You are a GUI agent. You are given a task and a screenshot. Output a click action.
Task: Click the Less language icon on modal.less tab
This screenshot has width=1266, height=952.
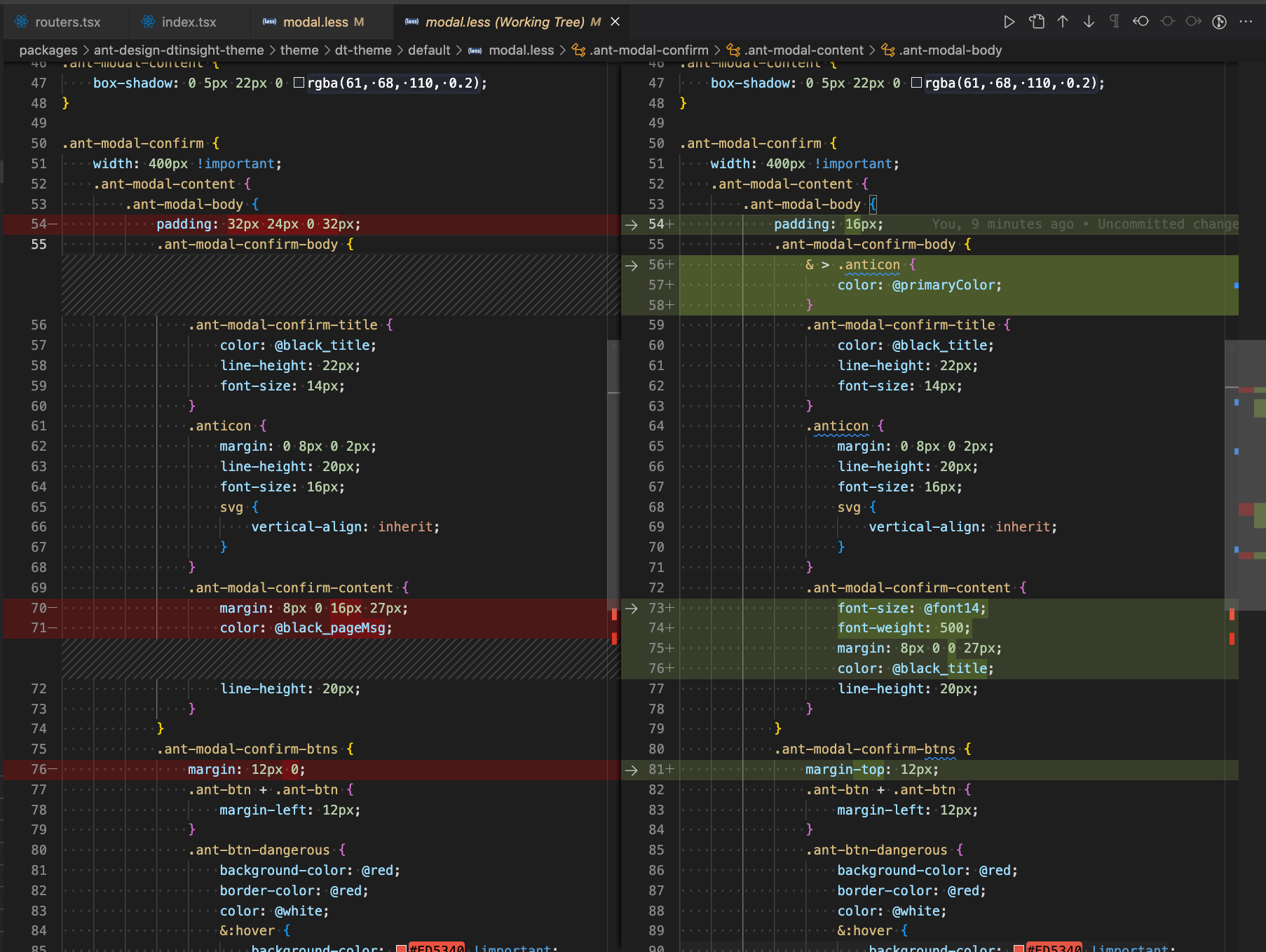pos(268,22)
